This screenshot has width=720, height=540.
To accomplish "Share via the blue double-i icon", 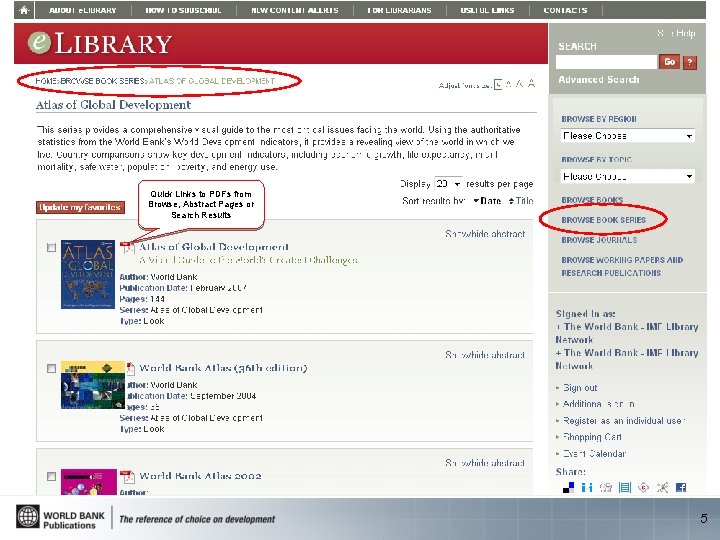I will coord(587,487).
